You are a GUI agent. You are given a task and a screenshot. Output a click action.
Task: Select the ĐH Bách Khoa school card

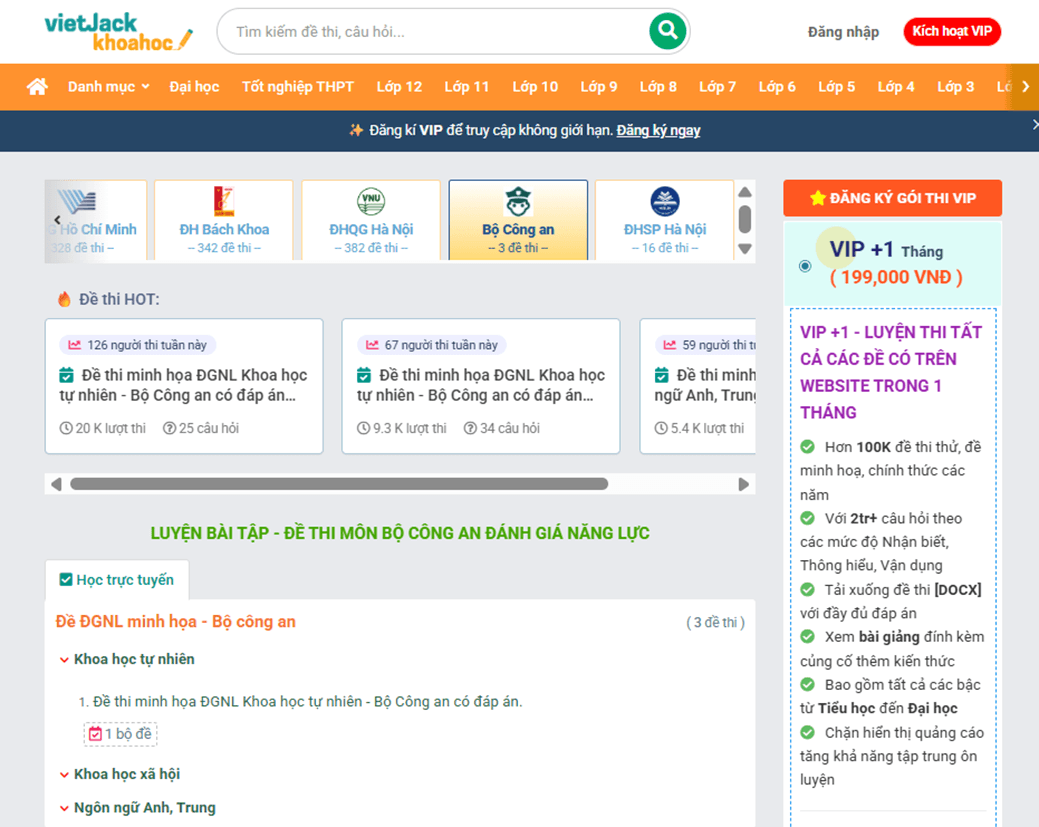224,221
